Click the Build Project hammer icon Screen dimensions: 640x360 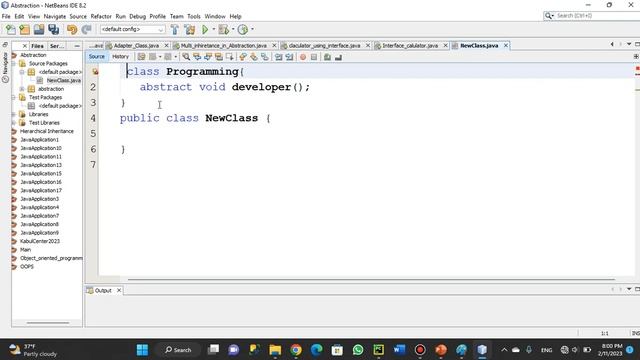click(x=175, y=29)
